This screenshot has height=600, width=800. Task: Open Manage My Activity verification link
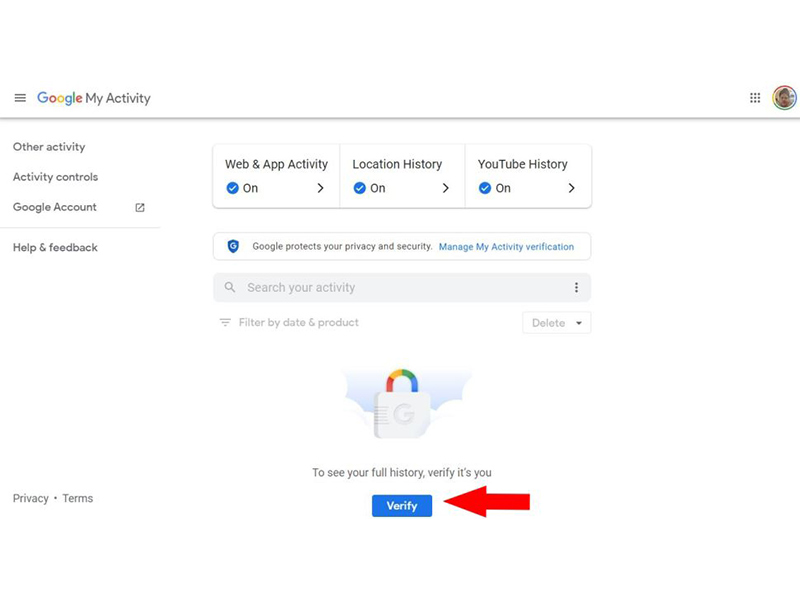(x=506, y=247)
